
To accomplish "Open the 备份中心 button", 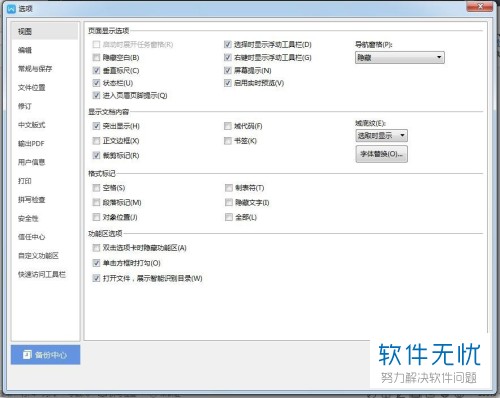I will 45,355.
